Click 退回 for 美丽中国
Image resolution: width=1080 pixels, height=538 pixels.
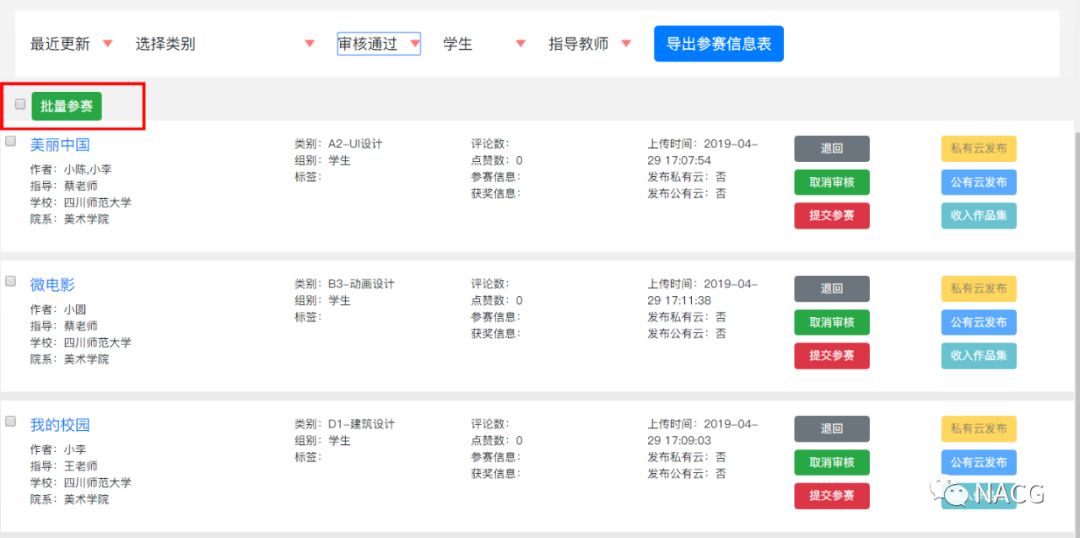pyautogui.click(x=832, y=149)
